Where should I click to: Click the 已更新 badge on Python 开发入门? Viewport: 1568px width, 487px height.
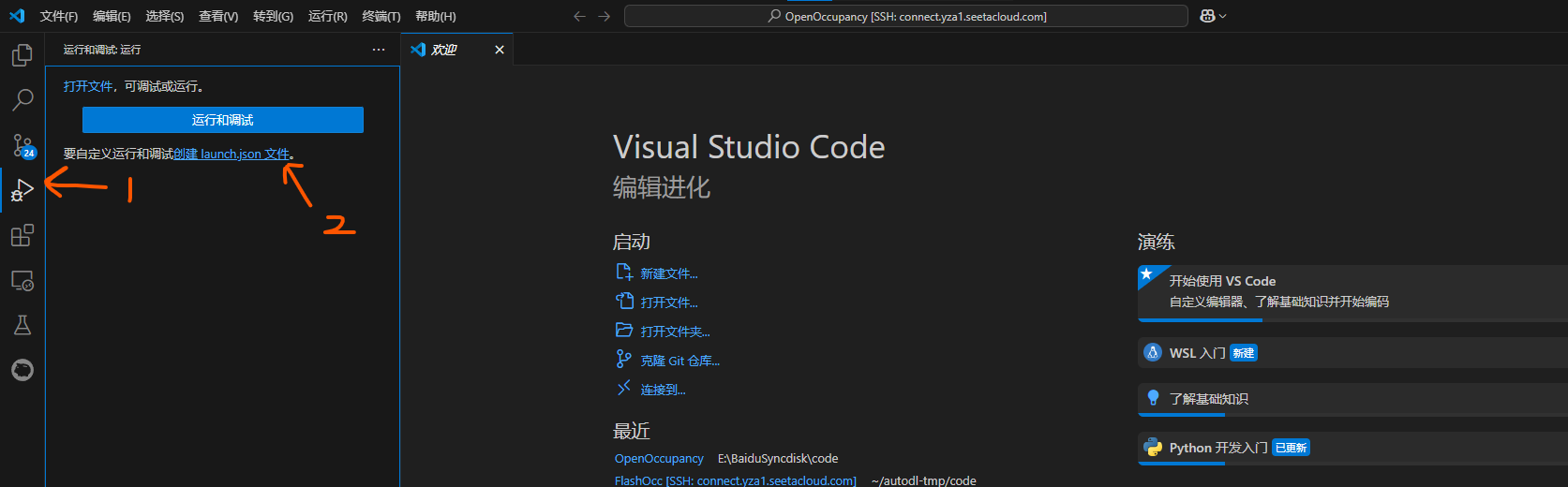click(1291, 448)
